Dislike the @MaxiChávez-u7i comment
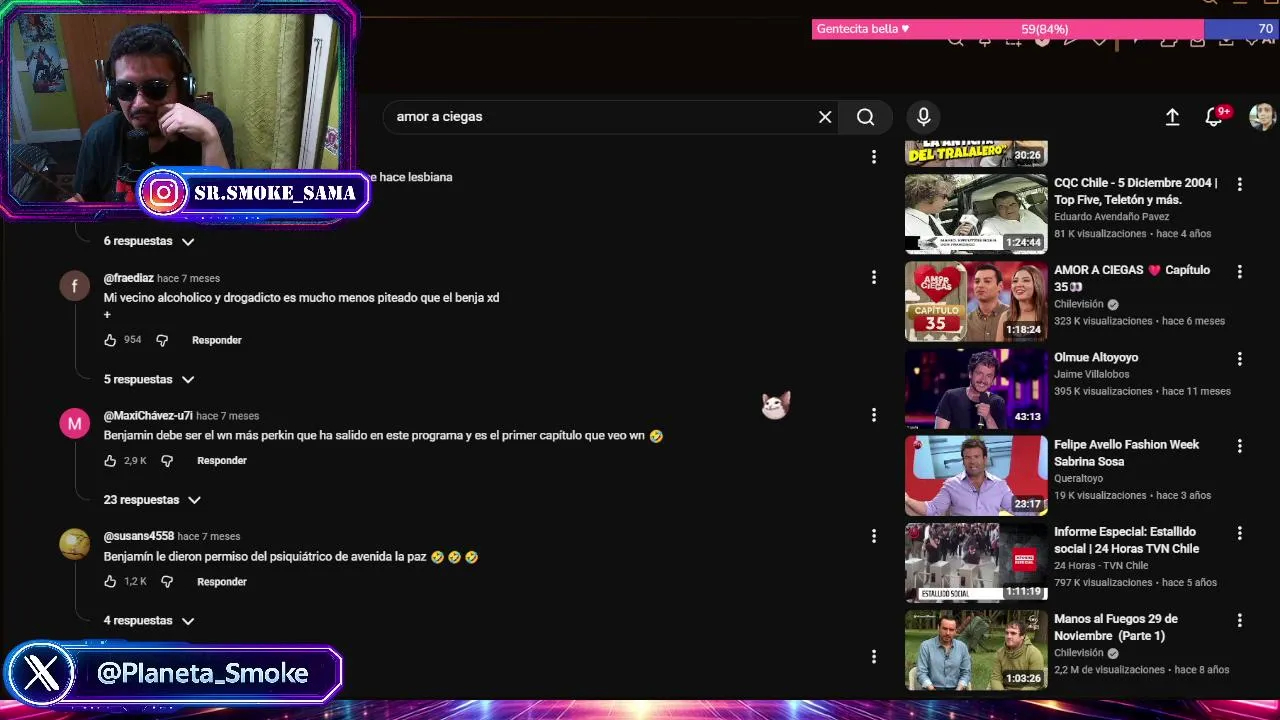 point(167,461)
